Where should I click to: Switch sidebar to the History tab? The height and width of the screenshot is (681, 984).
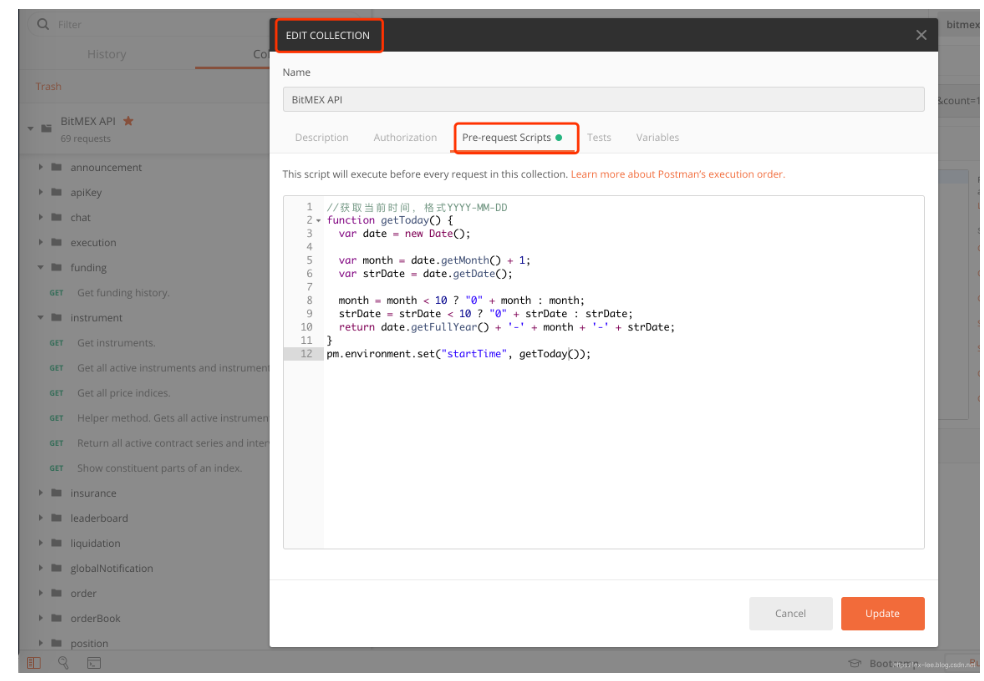click(107, 54)
